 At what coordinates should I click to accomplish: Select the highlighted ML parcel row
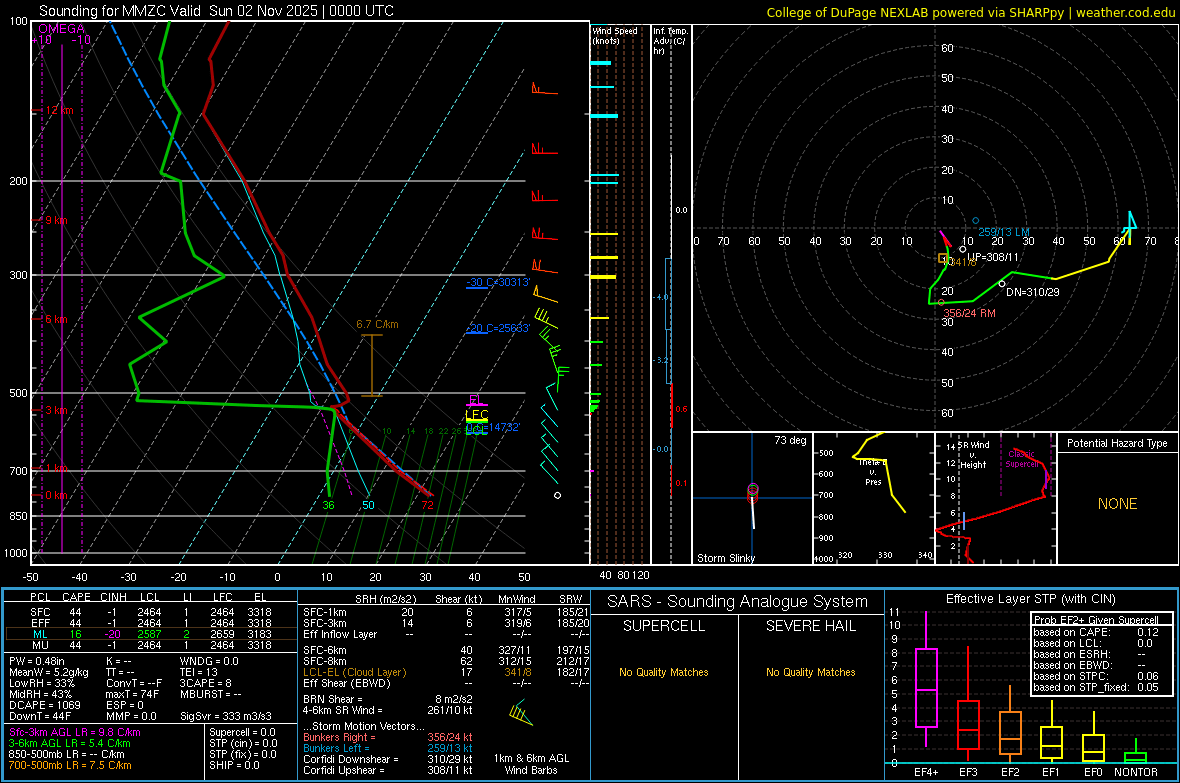coord(151,634)
